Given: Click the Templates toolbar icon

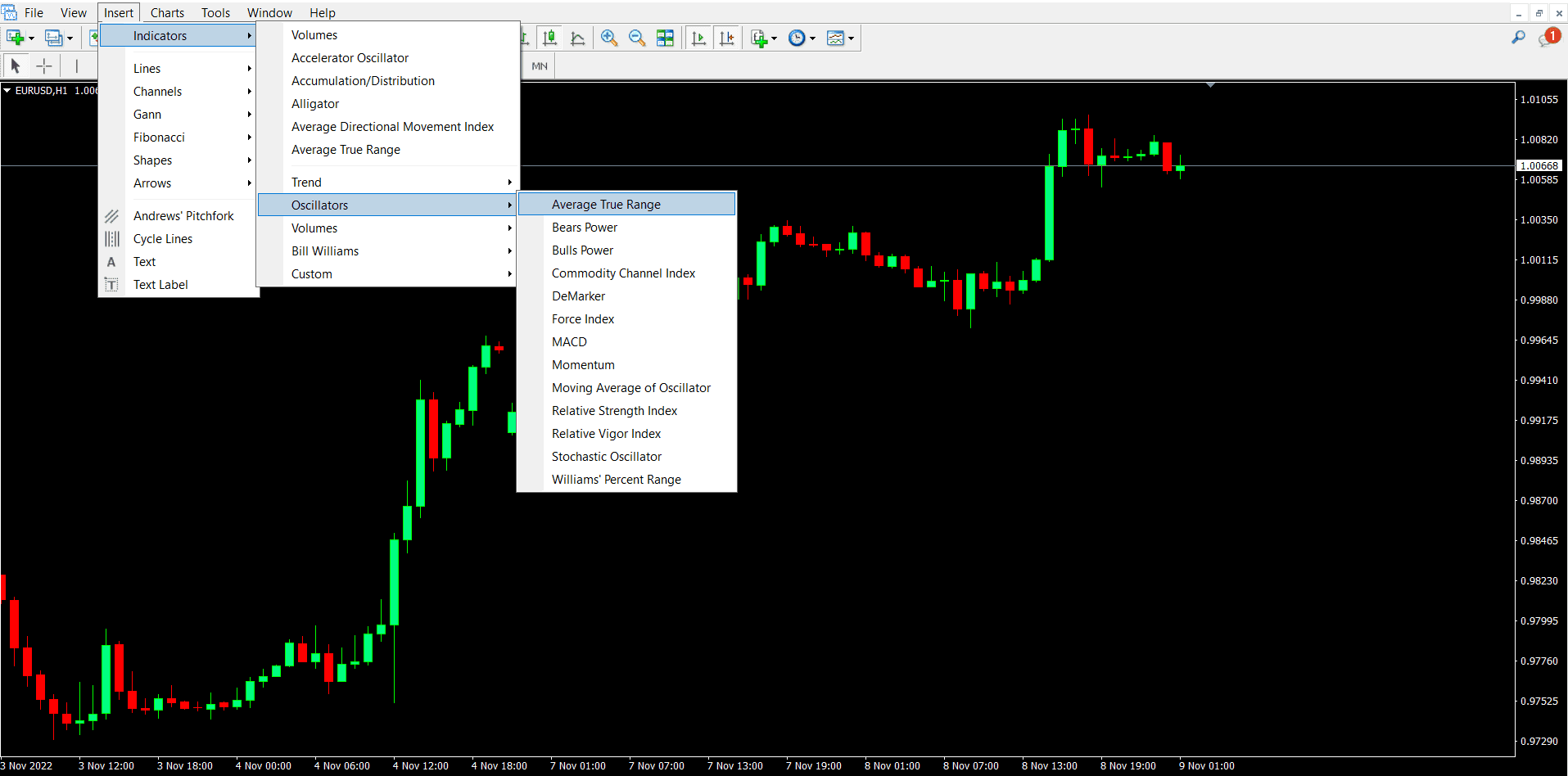Looking at the screenshot, I should pyautogui.click(x=835, y=38).
